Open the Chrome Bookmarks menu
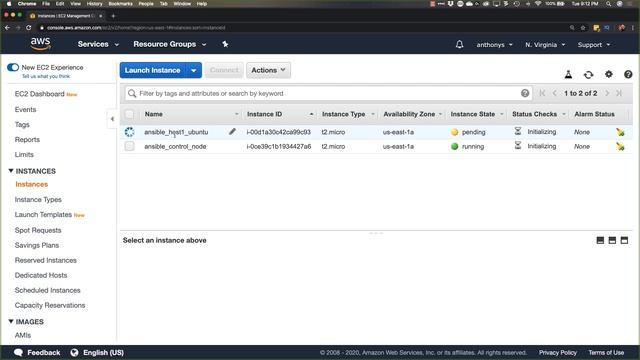The image size is (640, 360). pyautogui.click(x=120, y=4)
